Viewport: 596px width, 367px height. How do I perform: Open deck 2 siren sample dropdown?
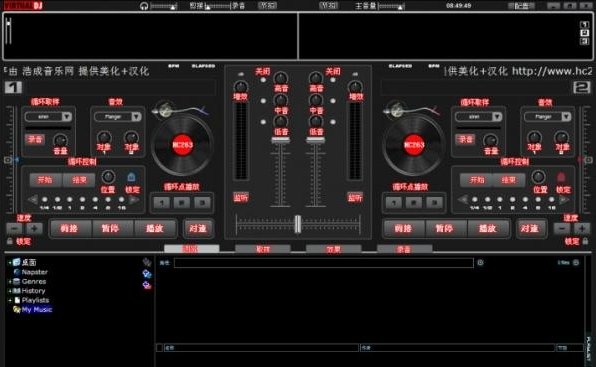tap(497, 117)
